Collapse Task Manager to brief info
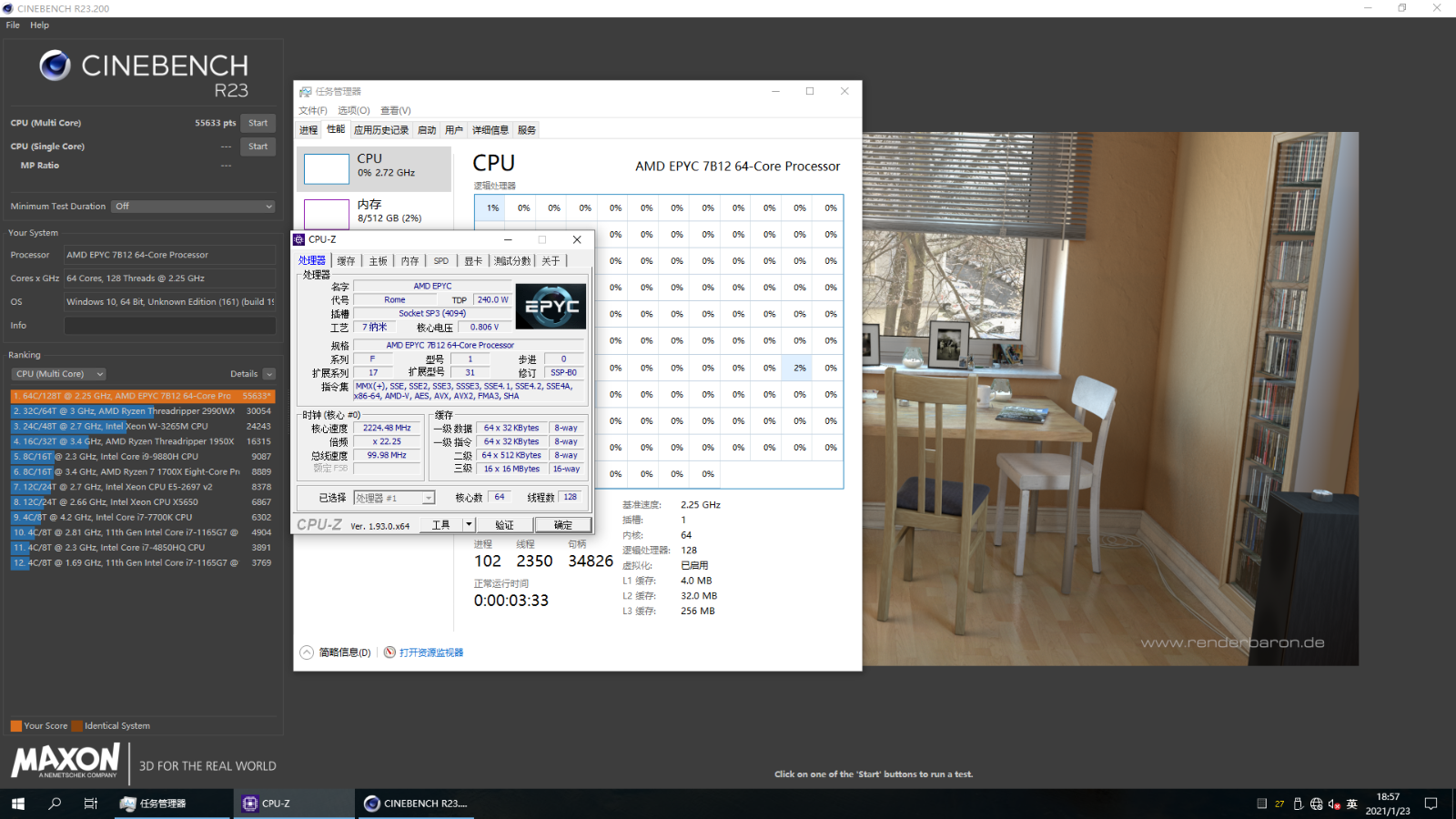 click(x=335, y=652)
